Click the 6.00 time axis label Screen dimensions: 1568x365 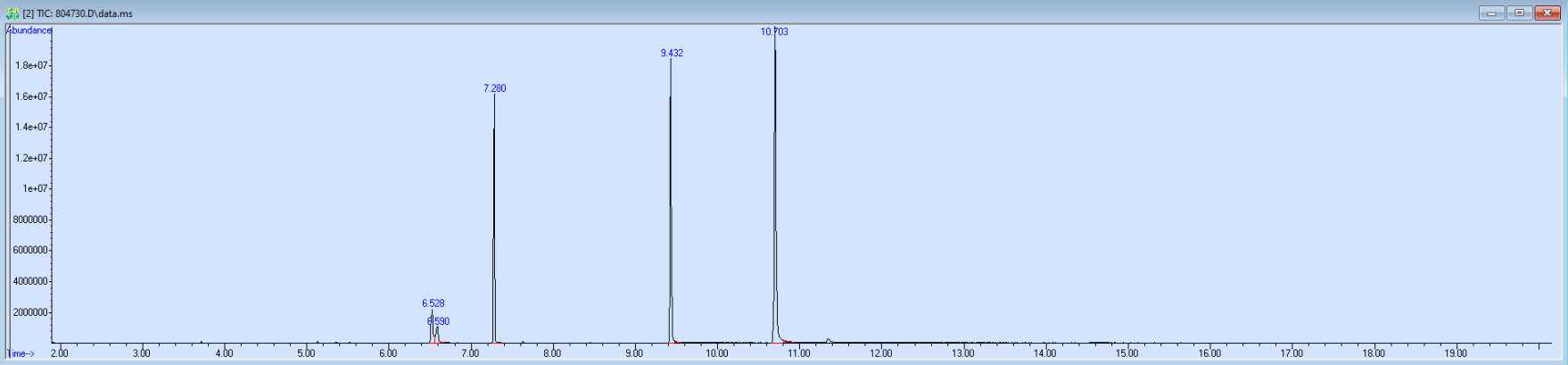coord(388,354)
